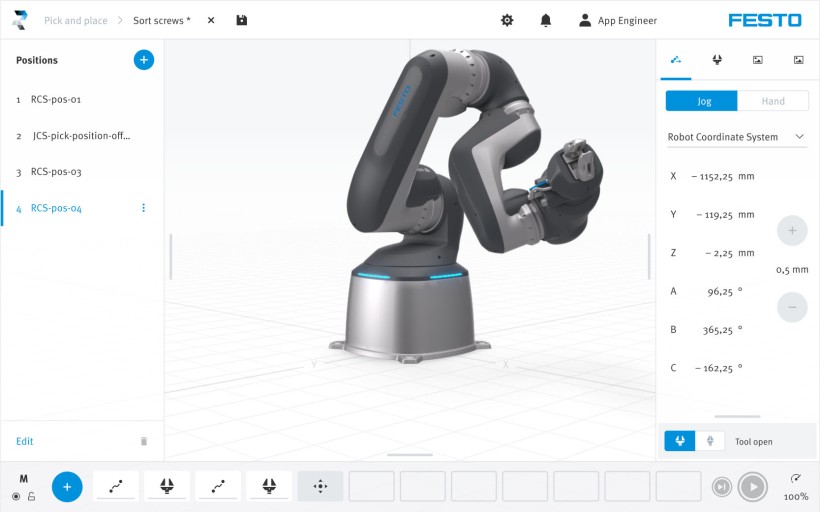
Task: Select the move-arrows step in sequence
Action: (x=320, y=486)
